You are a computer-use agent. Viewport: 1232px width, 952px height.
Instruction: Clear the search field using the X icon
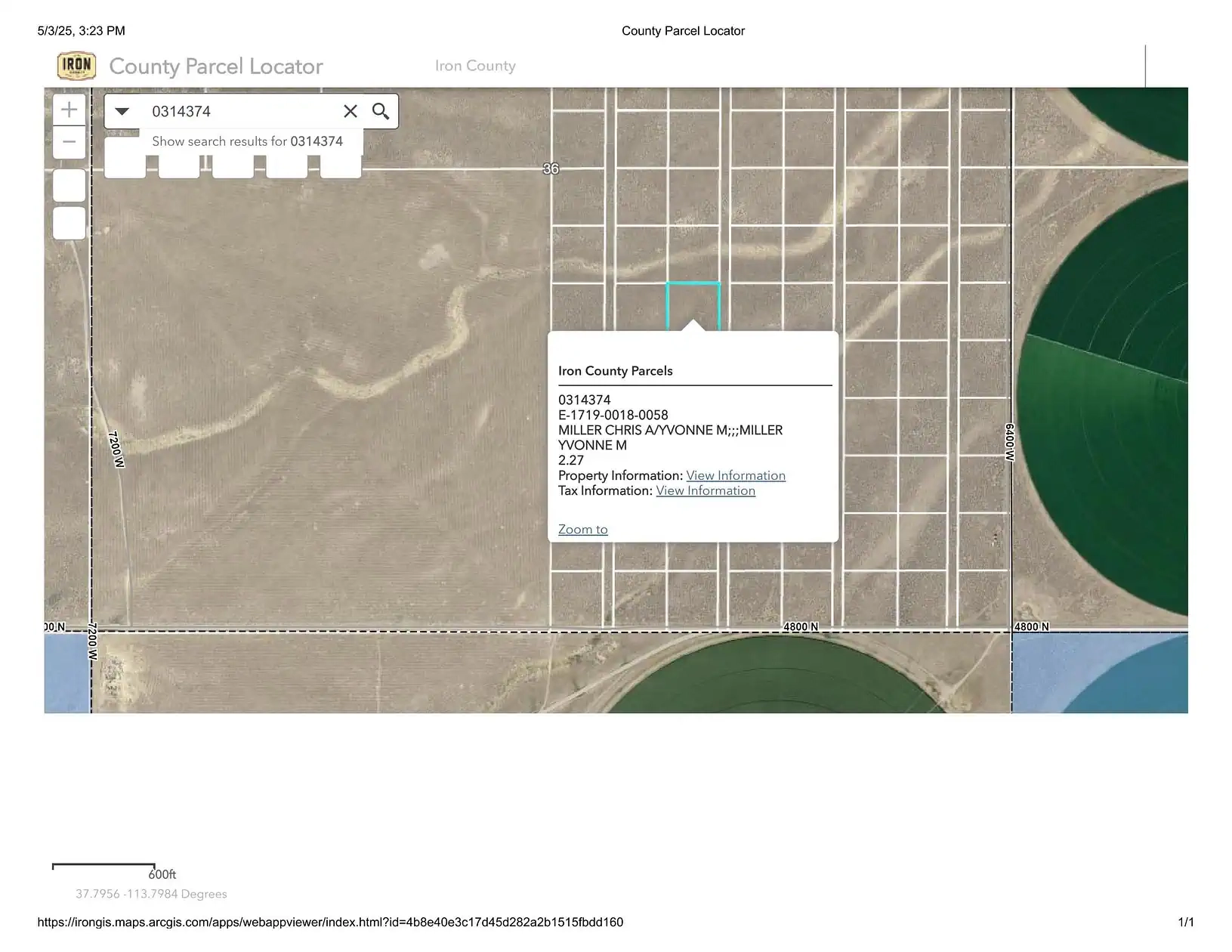350,111
